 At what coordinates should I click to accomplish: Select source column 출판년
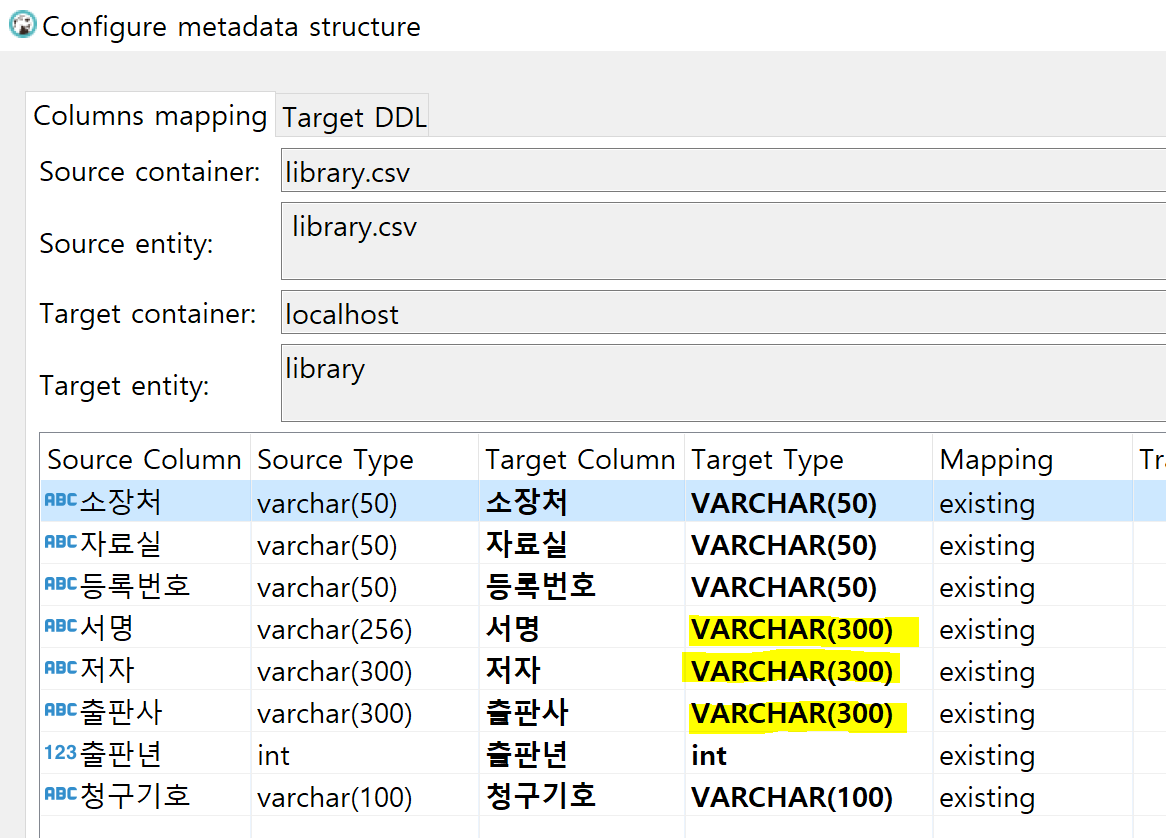point(120,753)
